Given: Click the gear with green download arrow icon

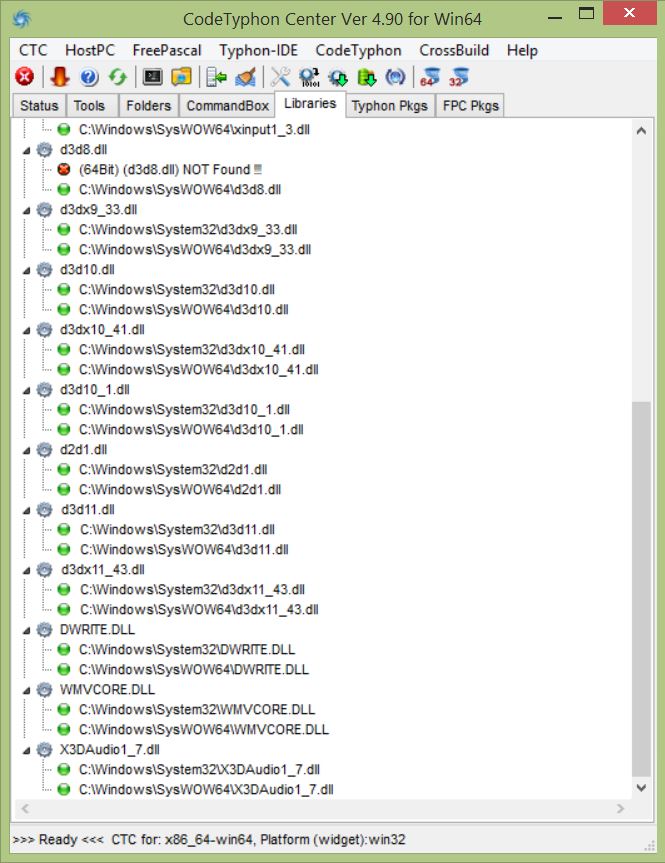Looking at the screenshot, I should point(338,77).
